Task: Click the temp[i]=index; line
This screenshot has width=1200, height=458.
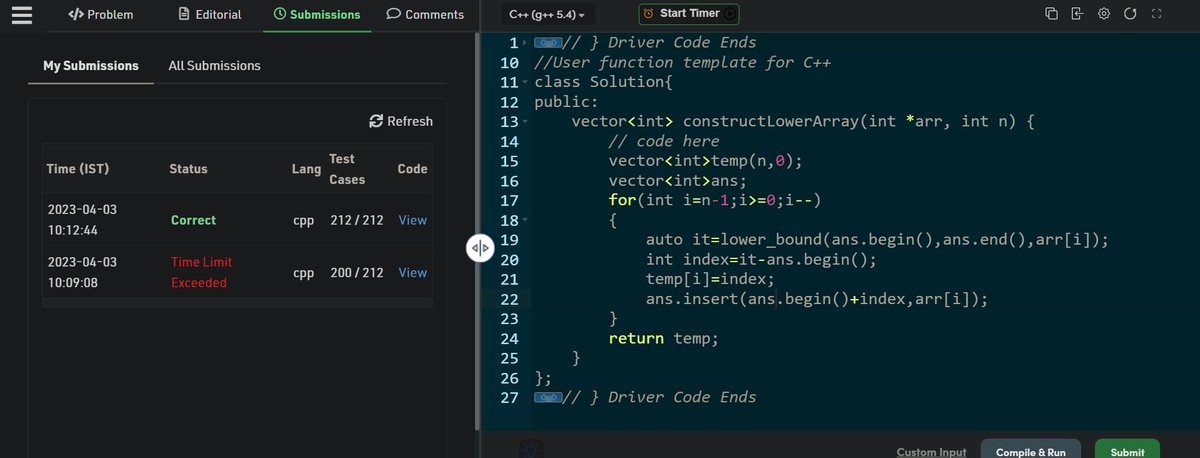Action: point(710,279)
